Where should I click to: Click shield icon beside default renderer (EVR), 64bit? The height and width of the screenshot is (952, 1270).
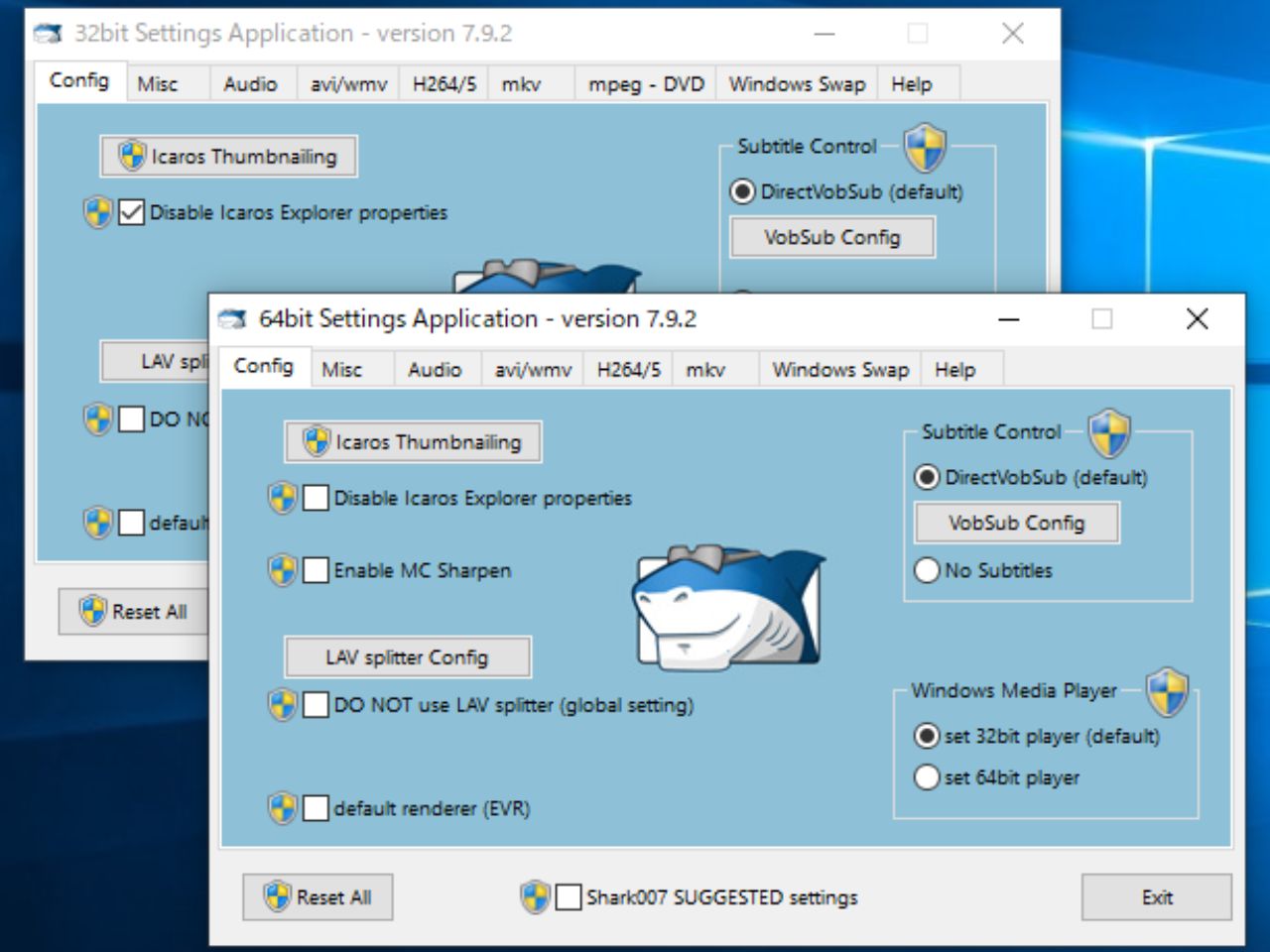[283, 808]
